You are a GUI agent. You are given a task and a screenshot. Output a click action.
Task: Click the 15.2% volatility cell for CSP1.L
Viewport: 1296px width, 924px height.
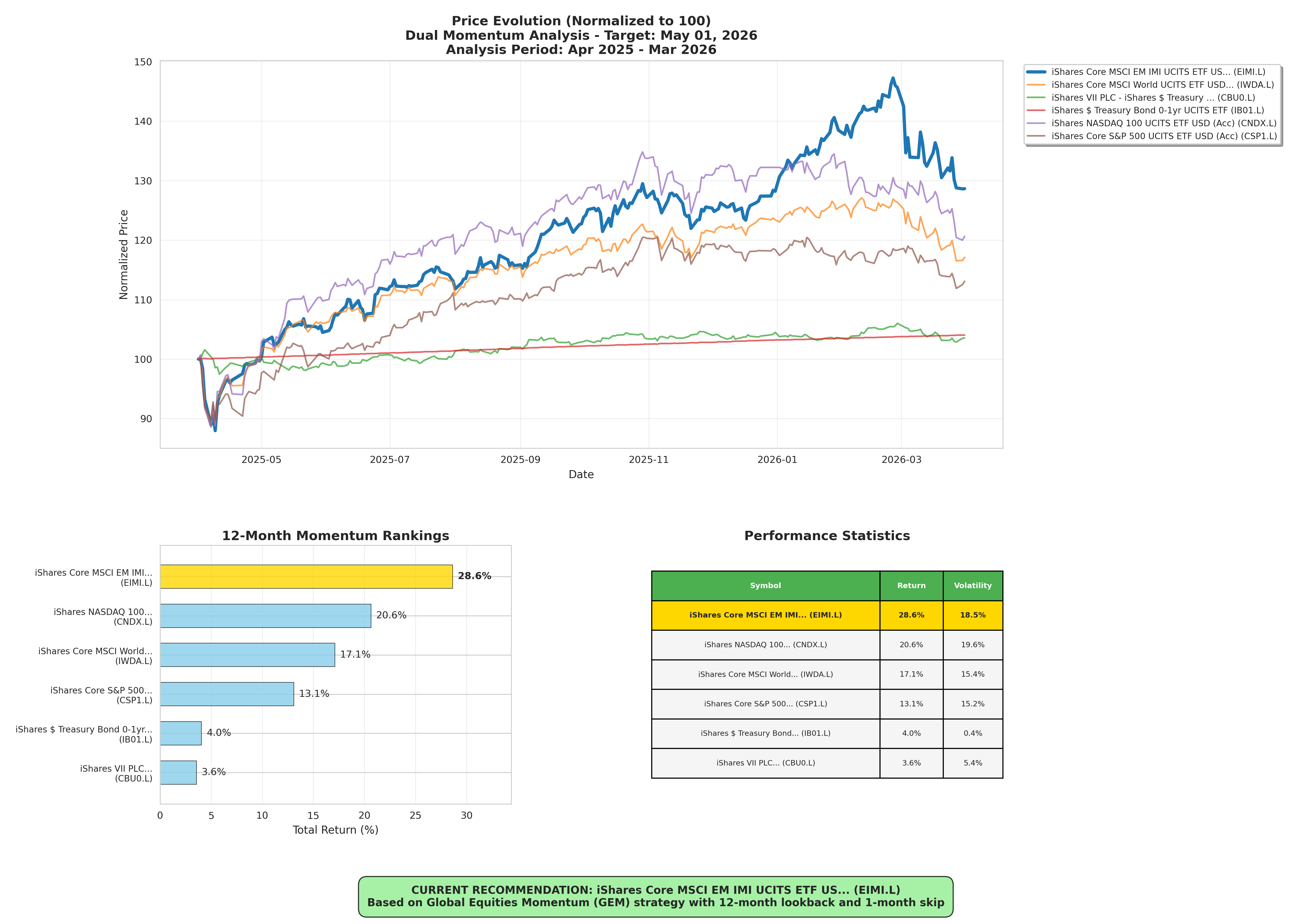point(973,704)
